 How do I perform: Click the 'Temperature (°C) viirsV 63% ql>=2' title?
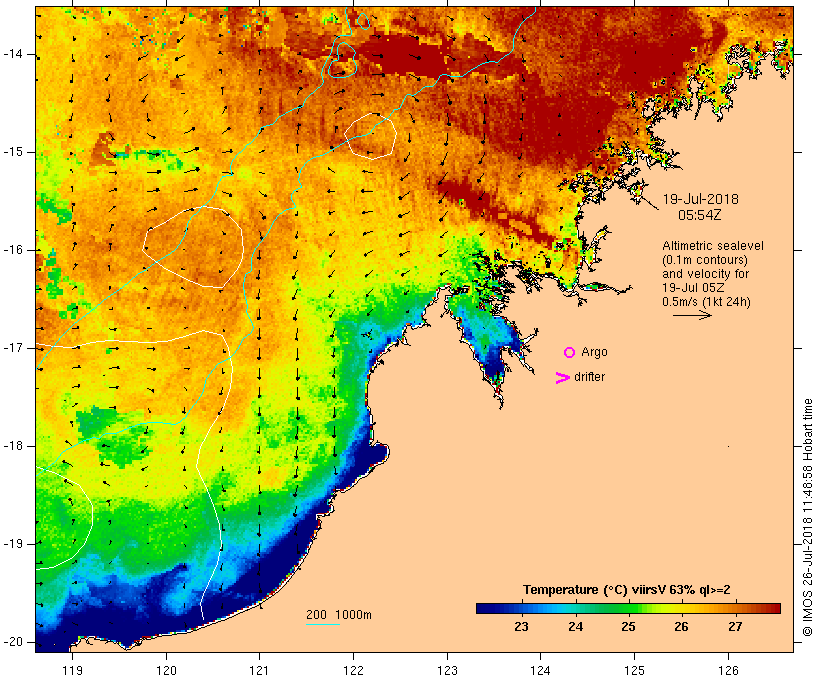coord(627,590)
